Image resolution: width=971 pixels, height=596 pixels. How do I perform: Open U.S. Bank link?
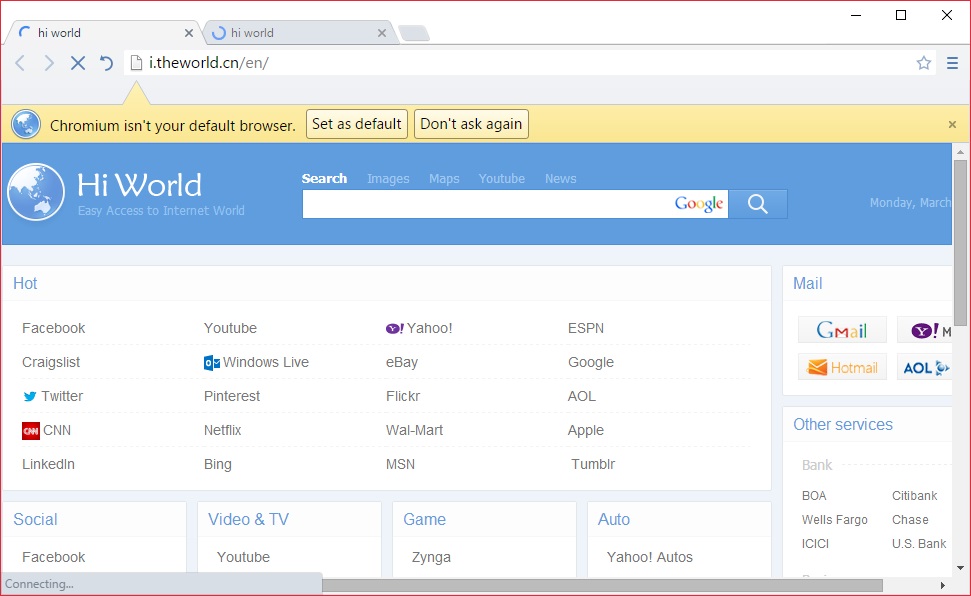pos(919,544)
